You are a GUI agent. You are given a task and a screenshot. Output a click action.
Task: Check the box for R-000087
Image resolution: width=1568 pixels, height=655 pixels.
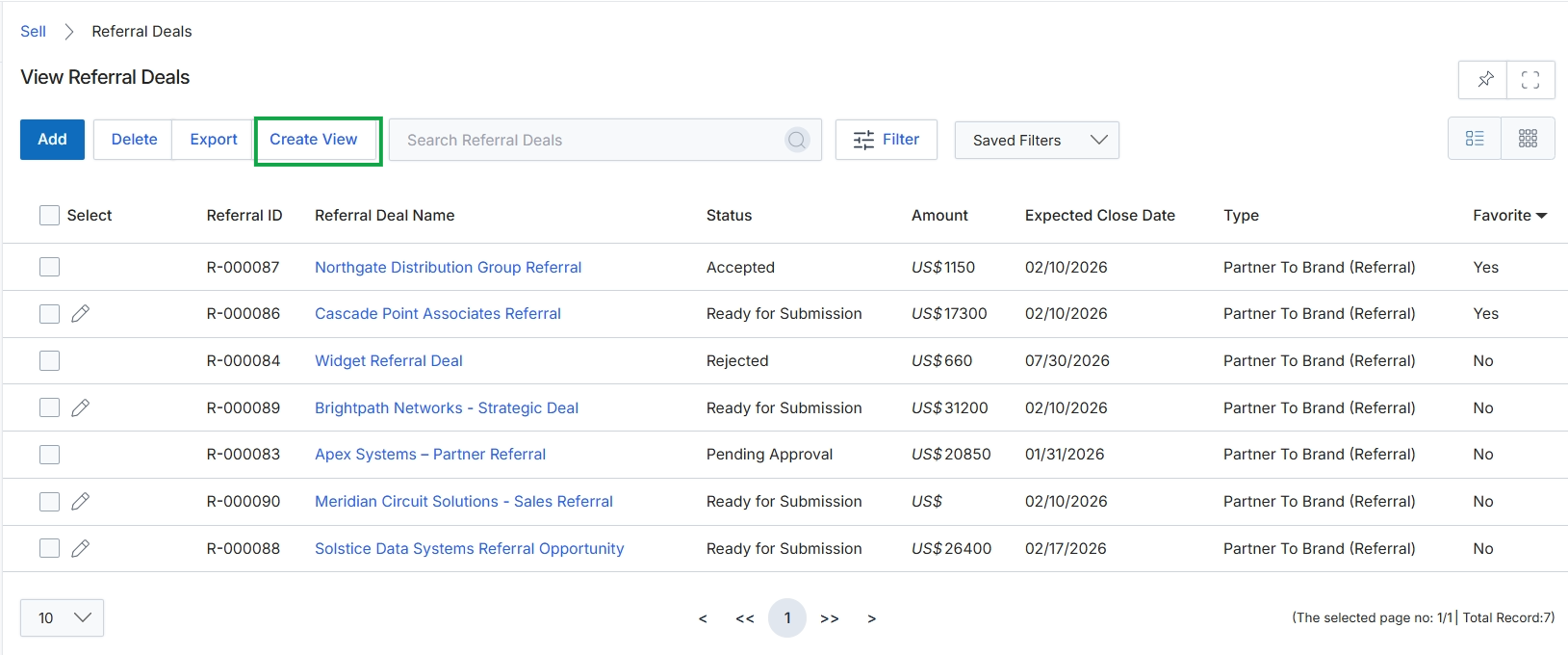point(49,267)
